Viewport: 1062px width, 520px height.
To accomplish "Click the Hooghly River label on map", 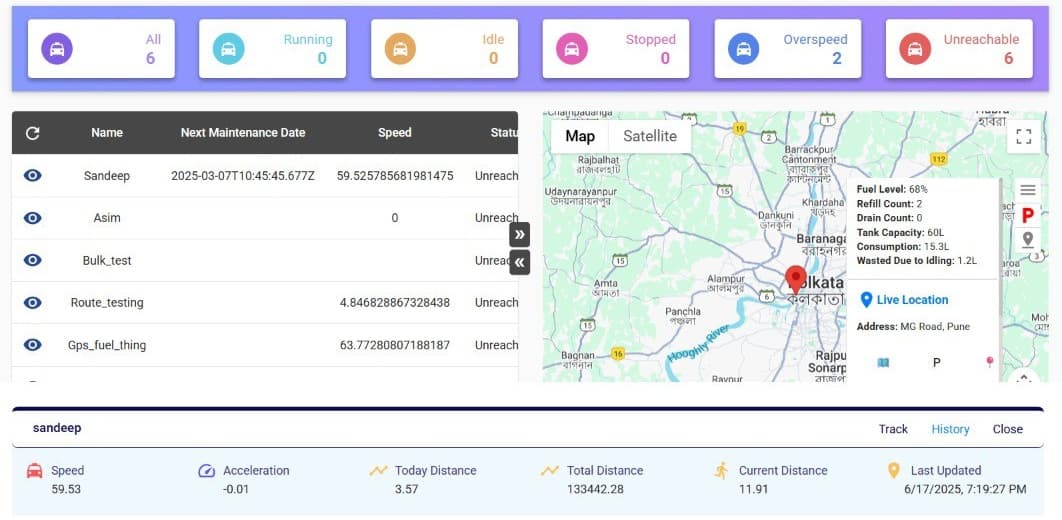I will point(699,343).
